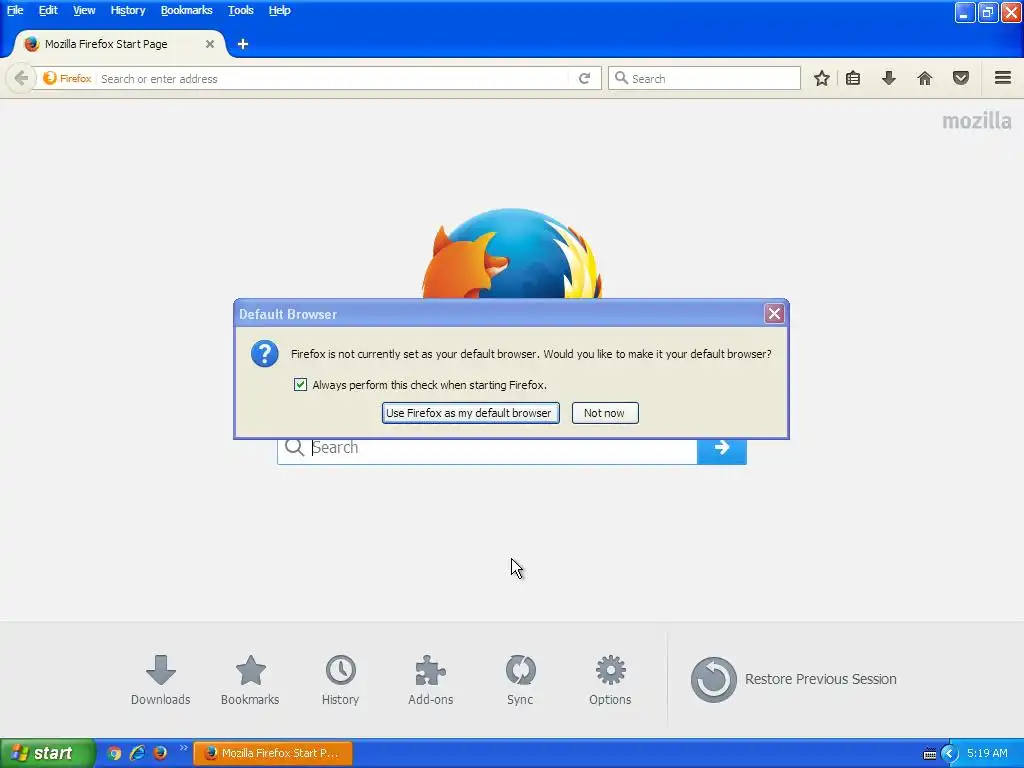The width and height of the screenshot is (1024, 768).
Task: Launch Firefox from quick launch bar
Action: [x=160, y=753]
